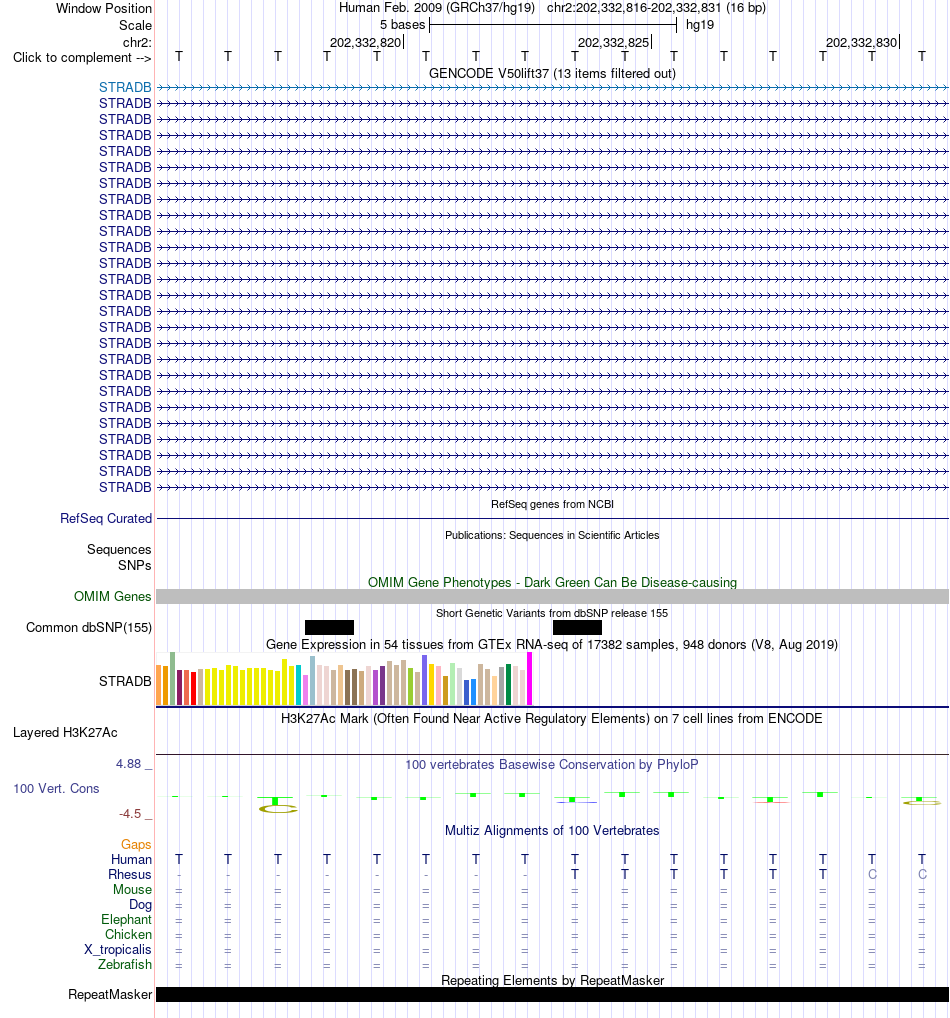This screenshot has width=950, height=1018.
Task: Click the 'chr2:202,332,816-202,332,831 (16 bp)' position text
Action: (x=656, y=8)
